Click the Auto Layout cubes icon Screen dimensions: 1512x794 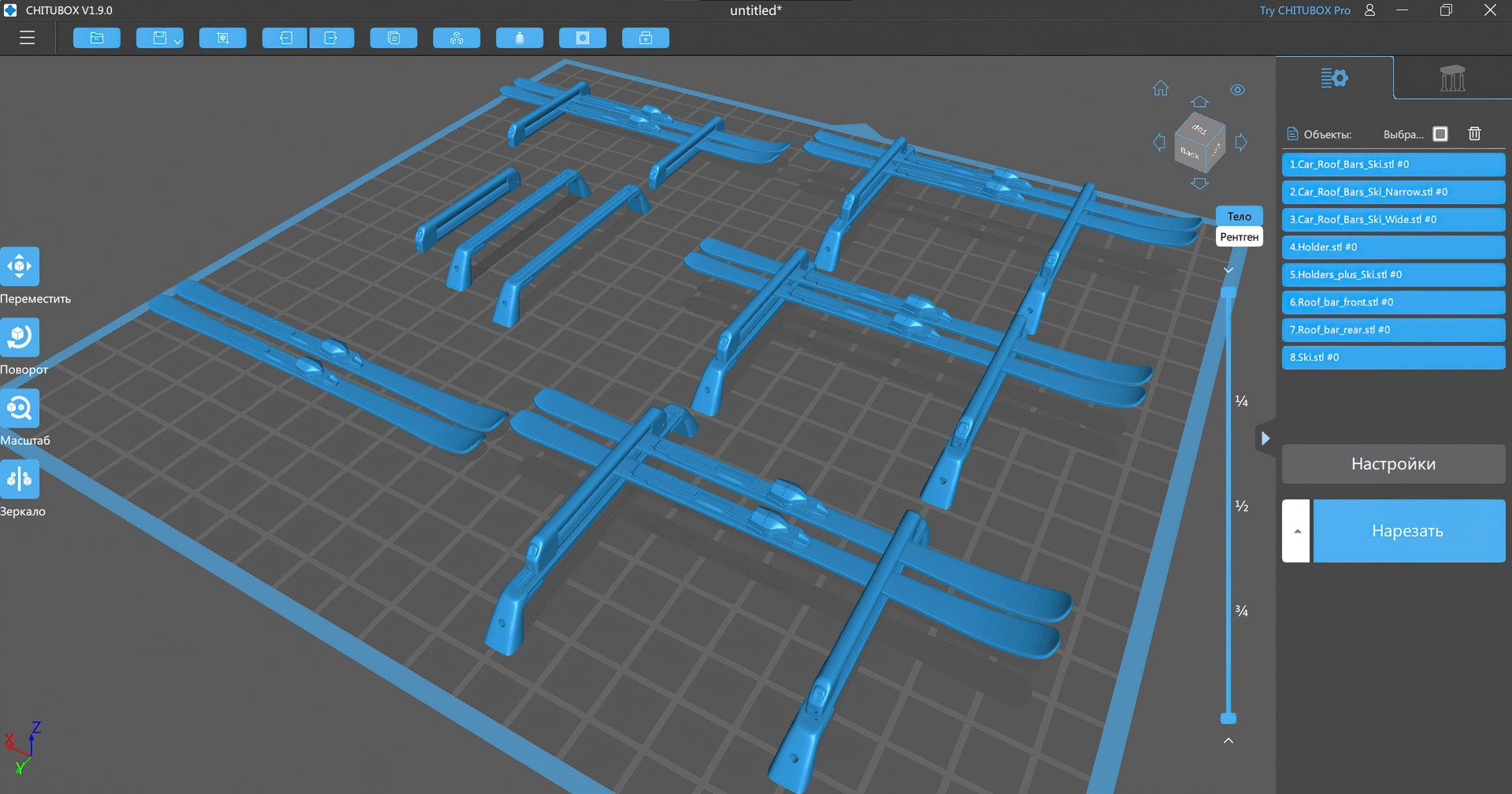click(457, 38)
